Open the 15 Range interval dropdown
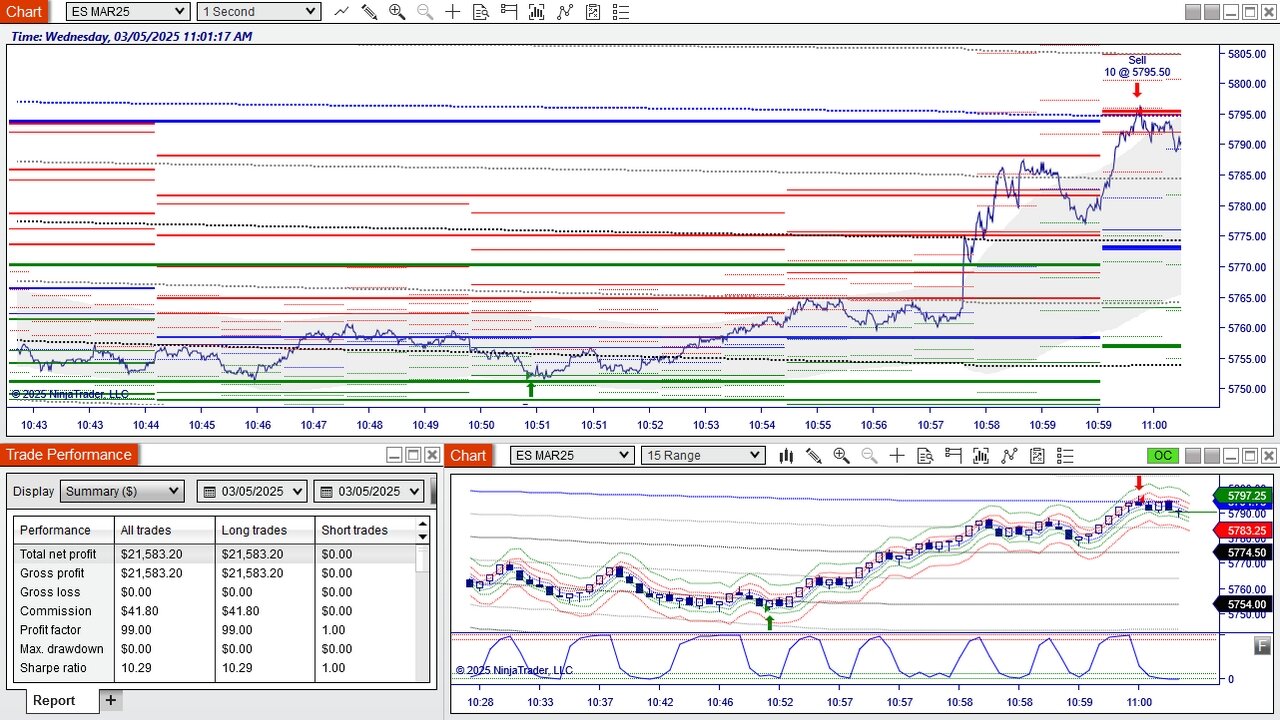The width and height of the screenshot is (1280, 720). [x=703, y=456]
